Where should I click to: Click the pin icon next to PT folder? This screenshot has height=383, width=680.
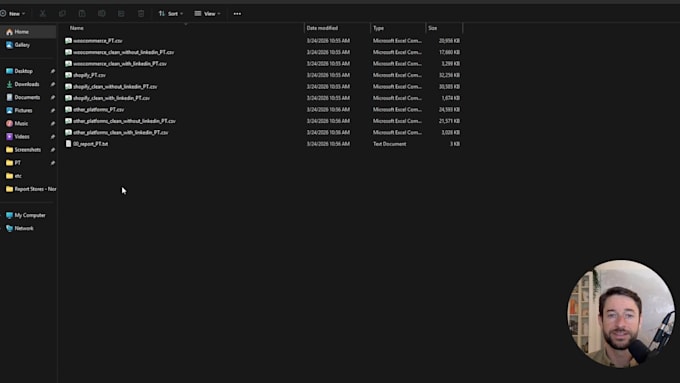click(x=52, y=163)
